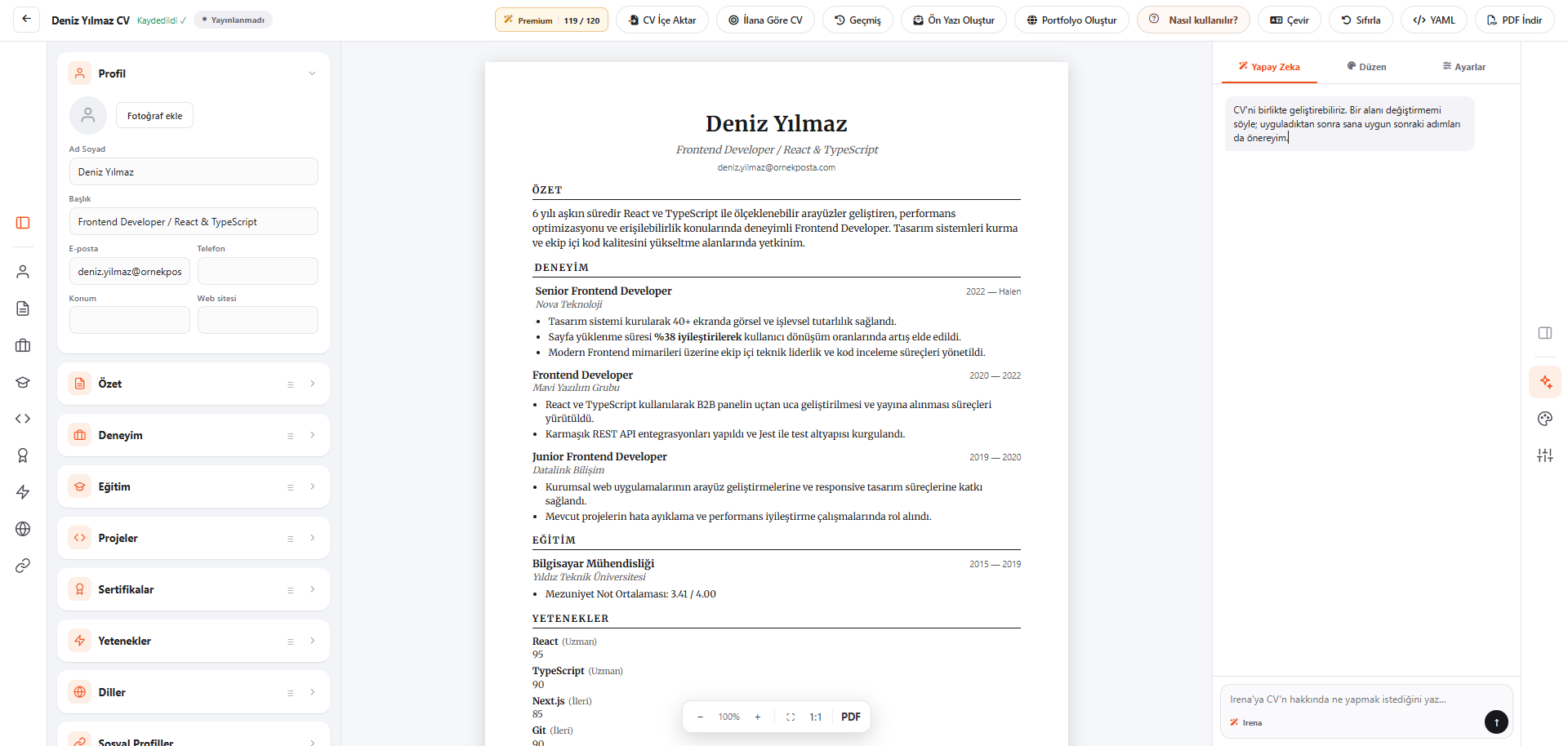This screenshot has height=746, width=1568.
Task: Click Ön Yazı Oluştur
Action: pos(954,20)
